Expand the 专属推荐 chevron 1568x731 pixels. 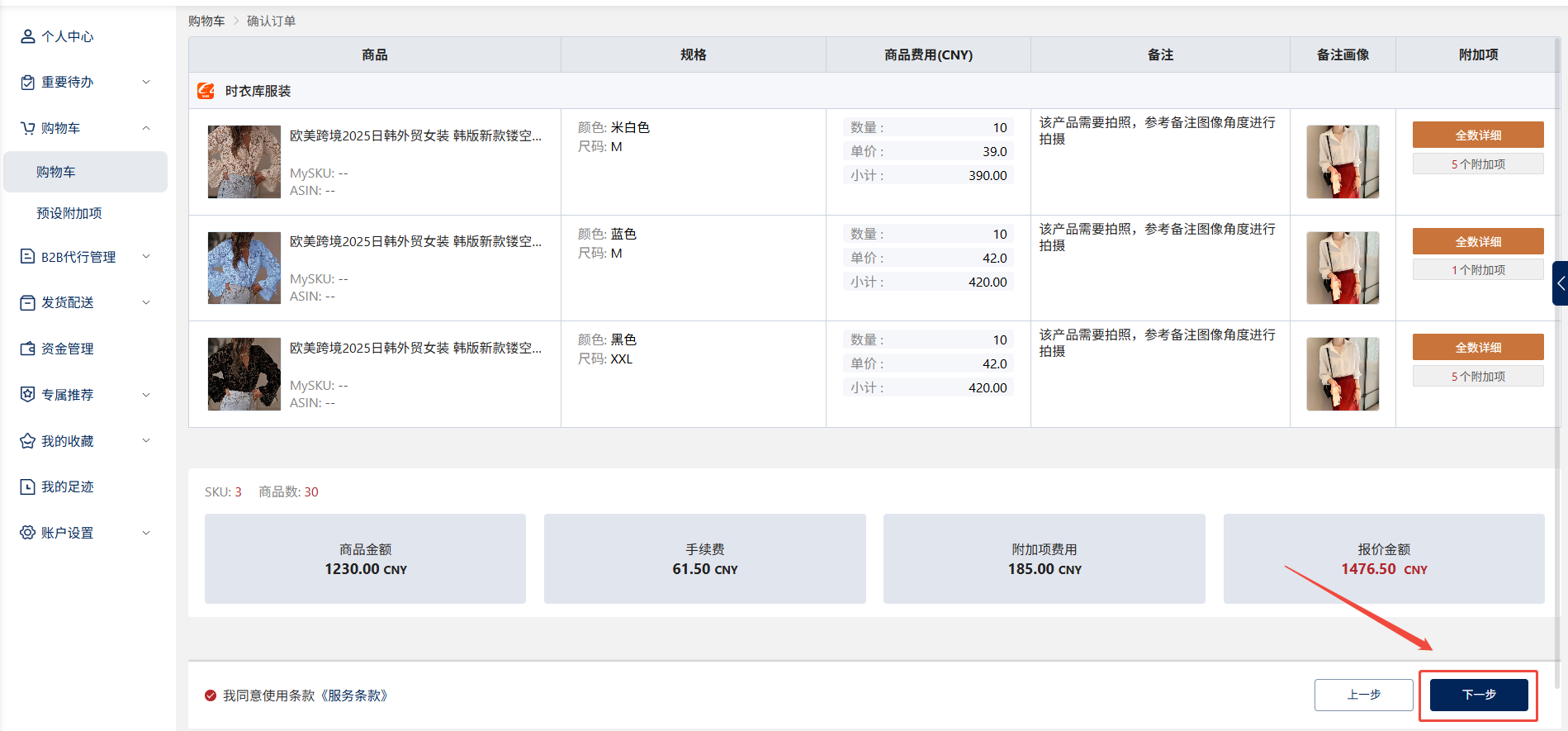pos(146,395)
